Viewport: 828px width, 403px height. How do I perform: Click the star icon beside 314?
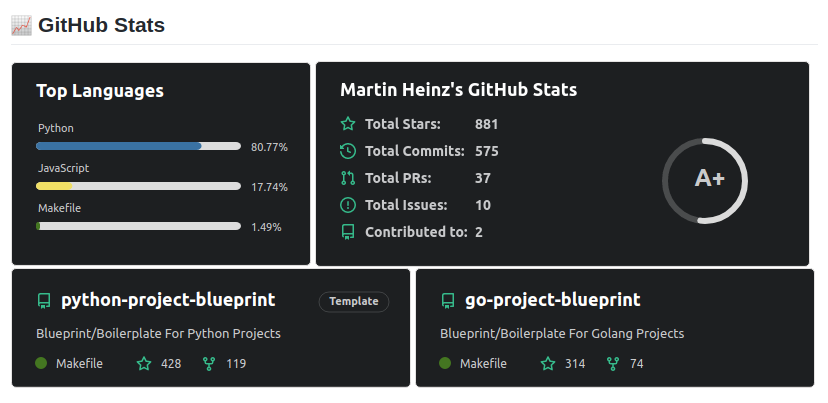[x=547, y=363]
